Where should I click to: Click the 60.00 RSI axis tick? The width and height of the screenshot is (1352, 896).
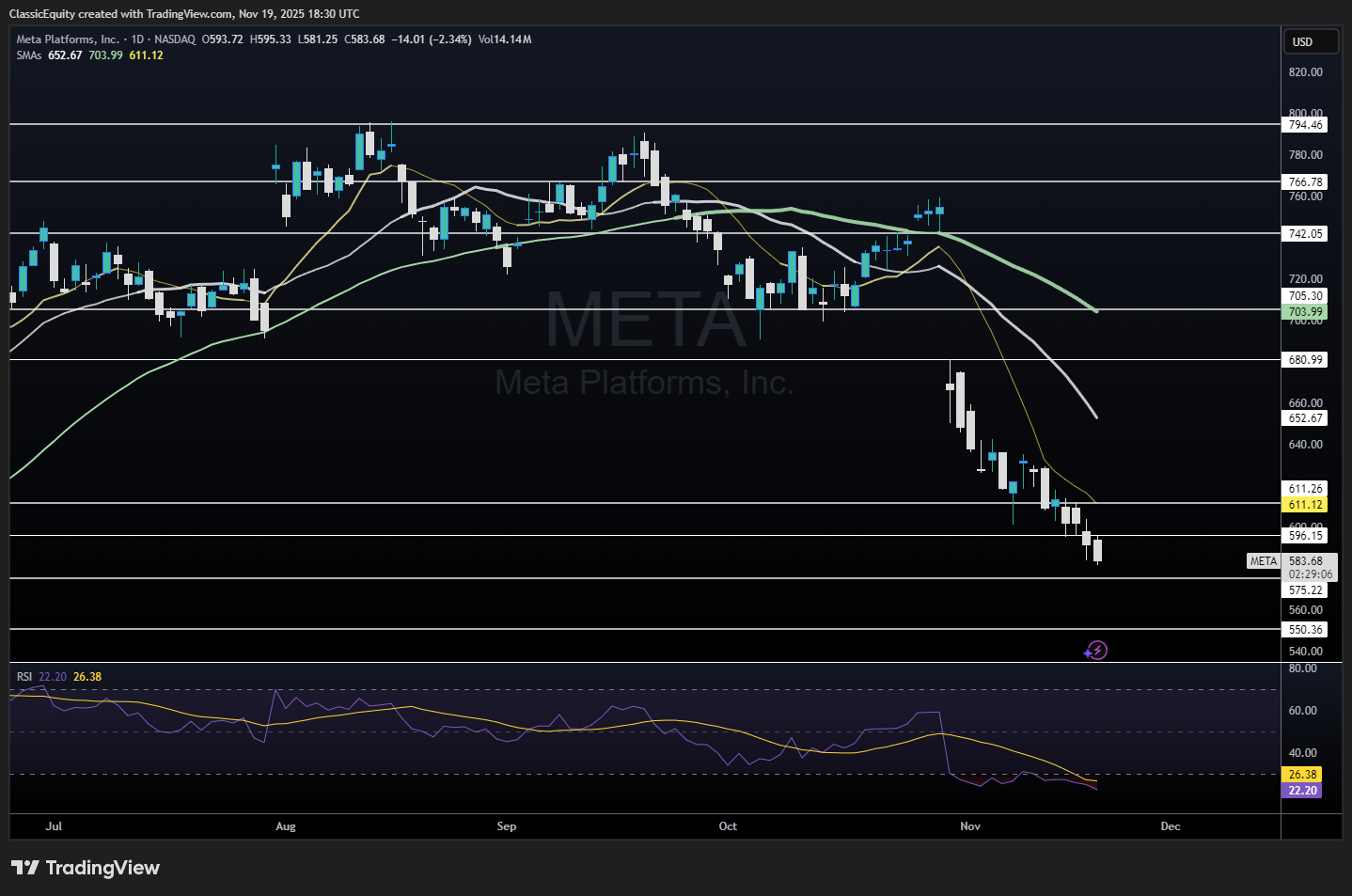[x=1302, y=711]
